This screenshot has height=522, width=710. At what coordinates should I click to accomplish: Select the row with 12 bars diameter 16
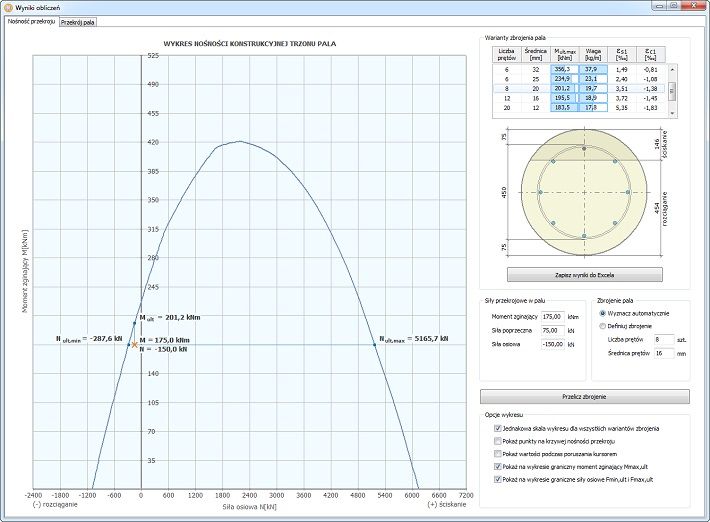580,98
